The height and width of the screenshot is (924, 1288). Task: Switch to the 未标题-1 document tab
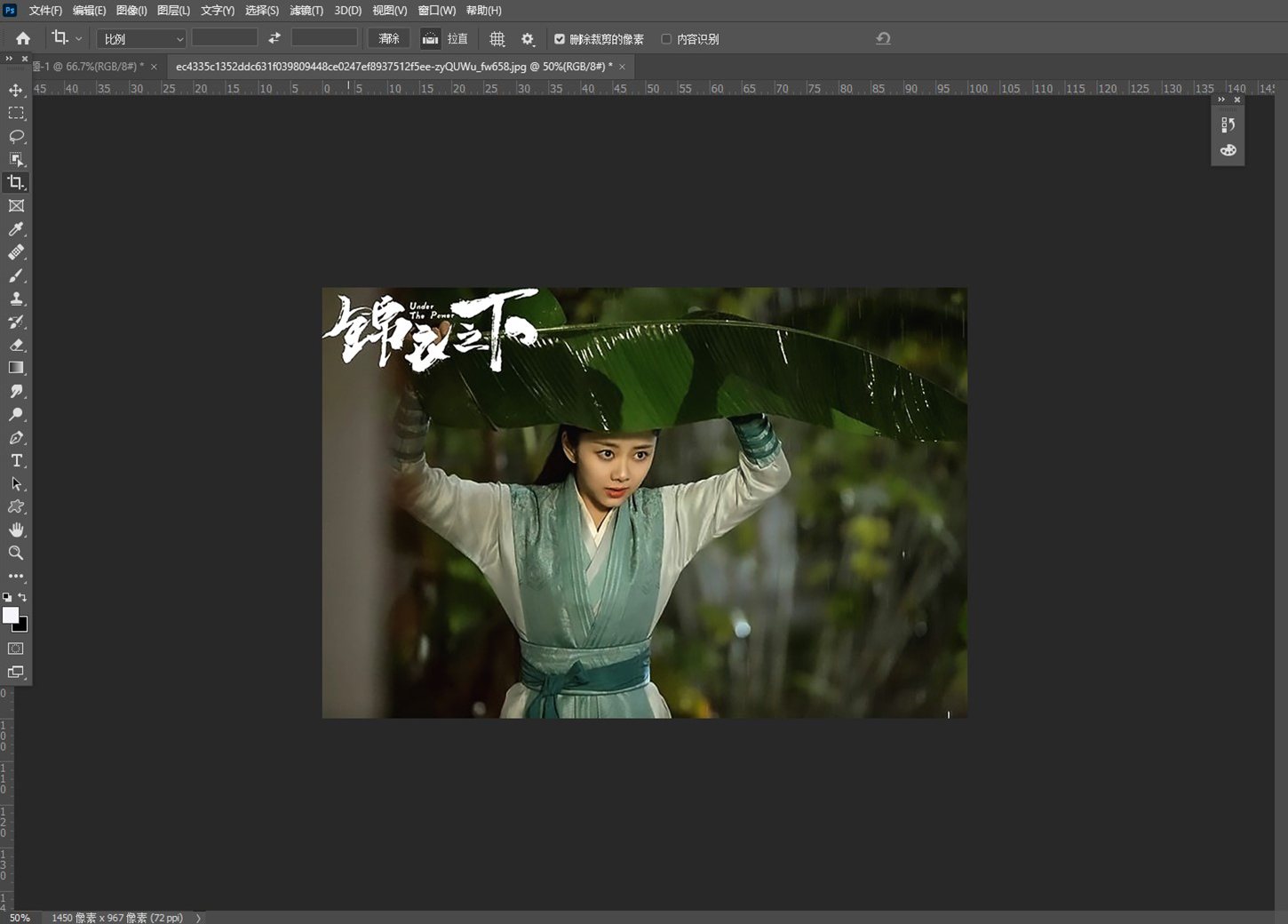click(89, 66)
